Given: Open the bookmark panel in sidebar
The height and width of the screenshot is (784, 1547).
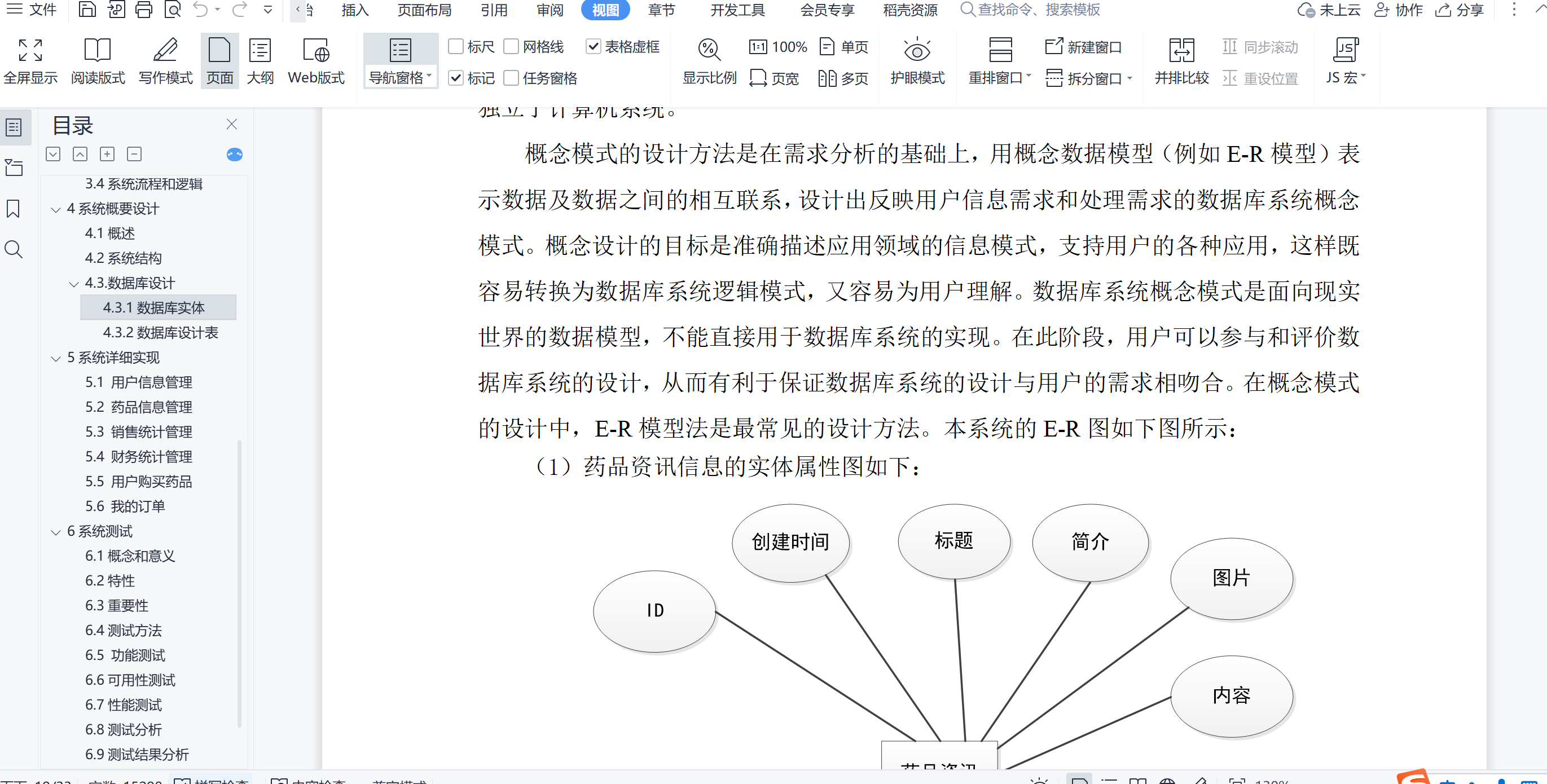Looking at the screenshot, I should [x=13, y=209].
